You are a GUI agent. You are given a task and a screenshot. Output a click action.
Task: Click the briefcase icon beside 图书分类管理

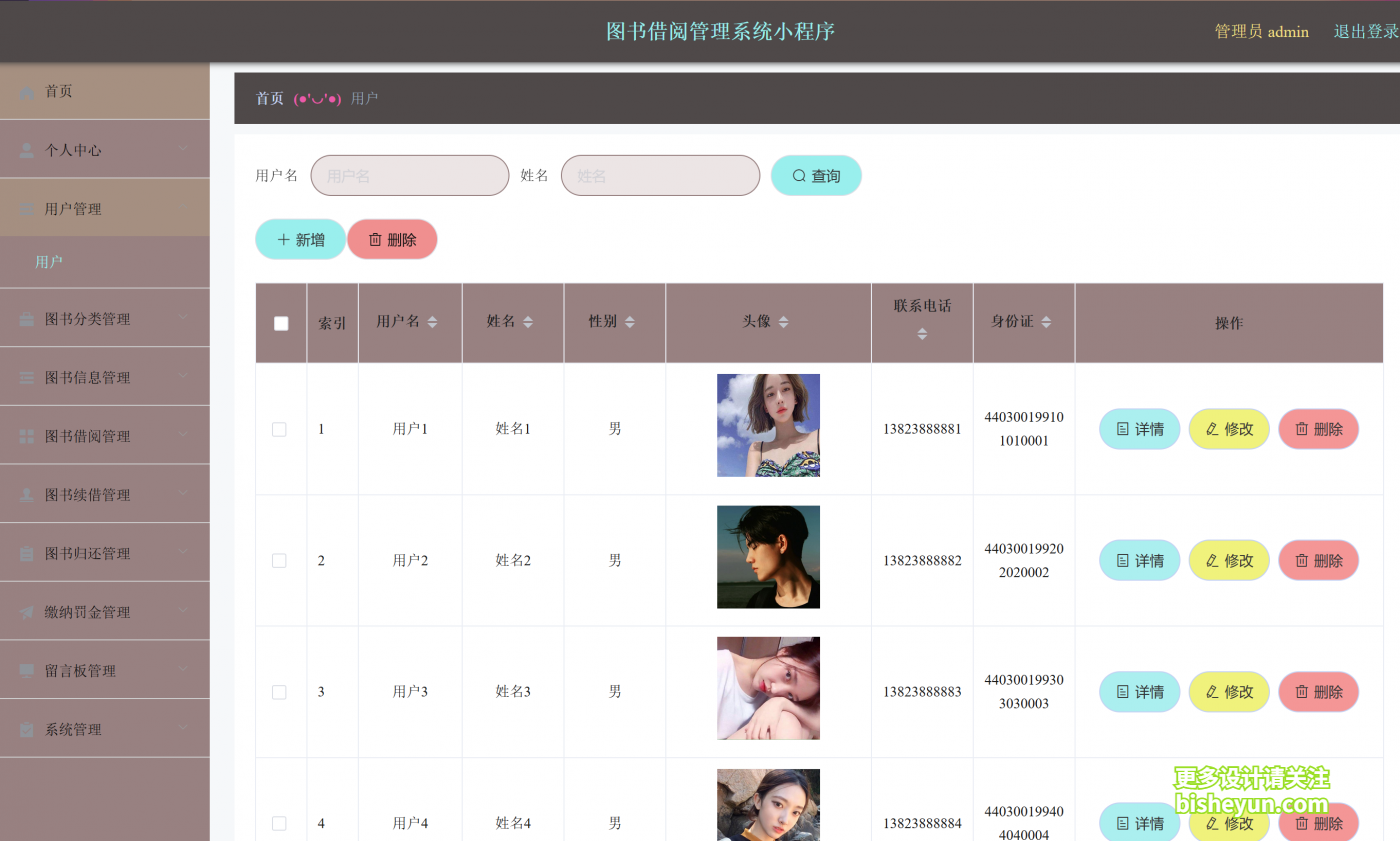click(x=27, y=319)
